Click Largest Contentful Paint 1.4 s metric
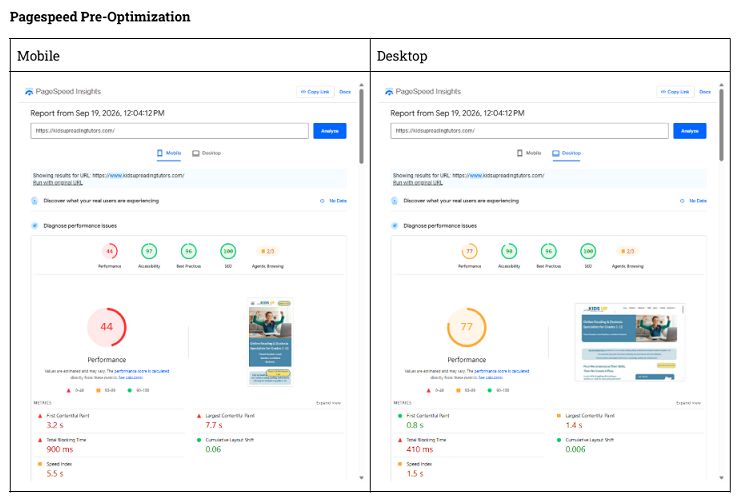The width and height of the screenshot is (743, 499). tap(630, 420)
